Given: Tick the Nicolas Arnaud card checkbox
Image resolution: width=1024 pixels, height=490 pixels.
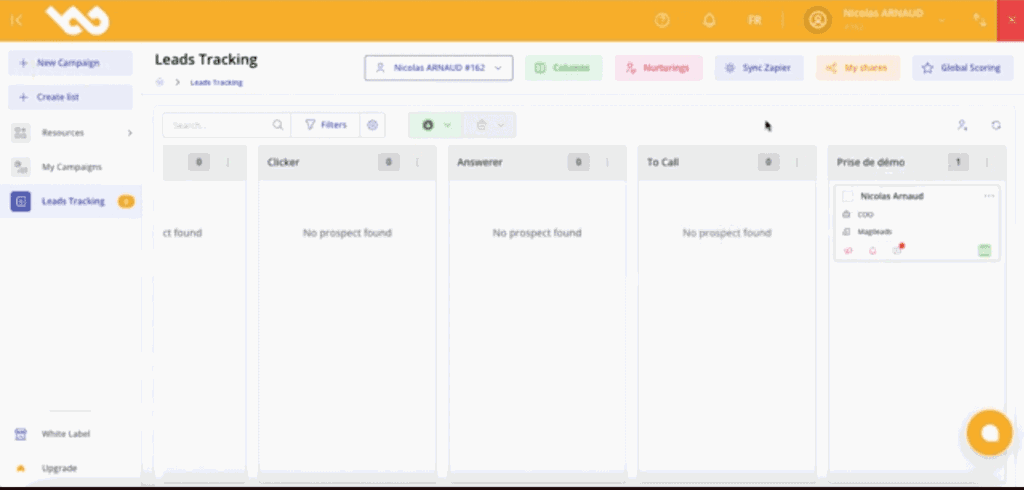Looking at the screenshot, I should click(848, 196).
